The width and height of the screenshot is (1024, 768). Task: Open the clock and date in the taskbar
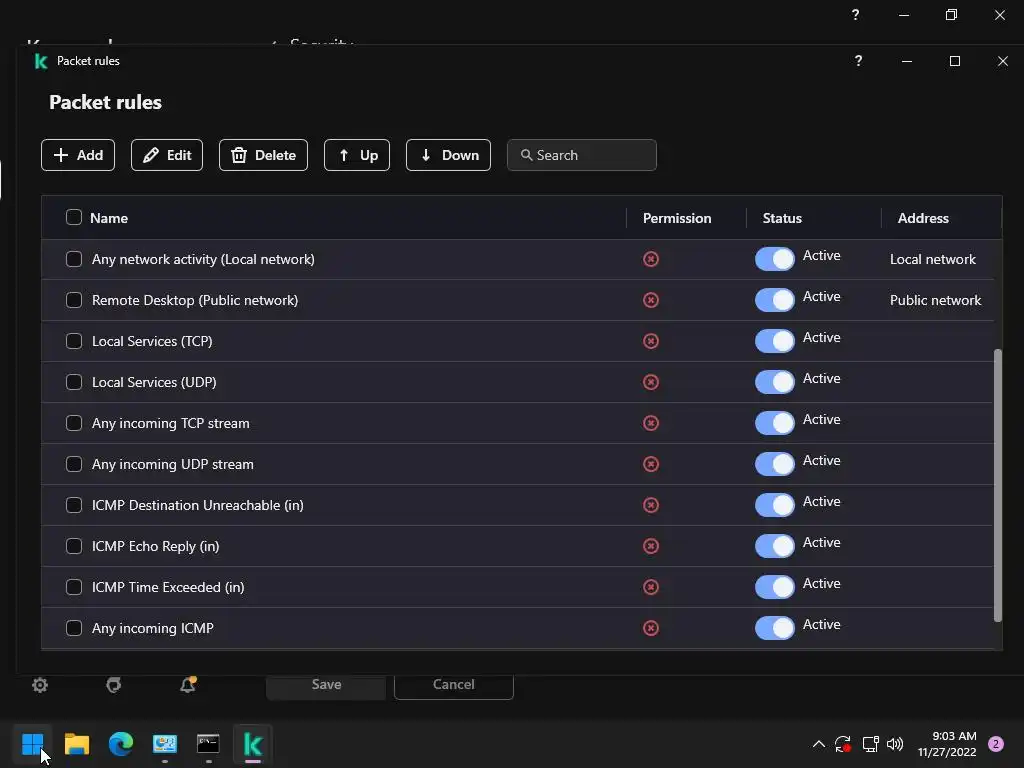(947, 744)
